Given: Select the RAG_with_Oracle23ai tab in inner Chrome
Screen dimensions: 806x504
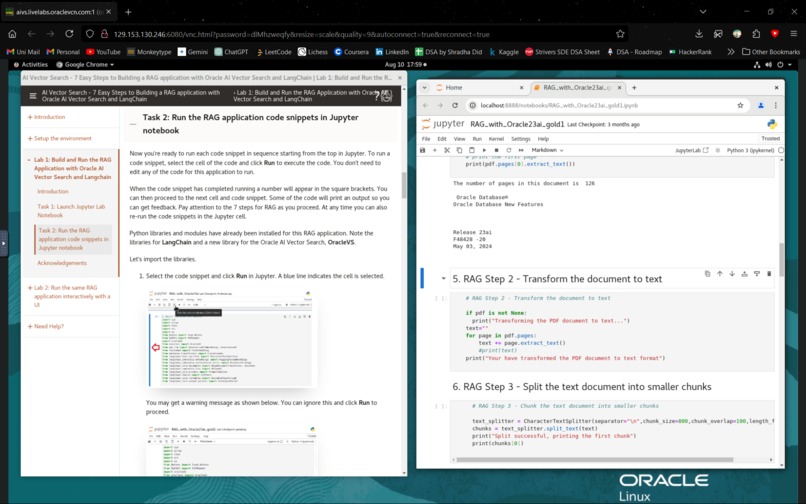Looking at the screenshot, I should click(577, 87).
